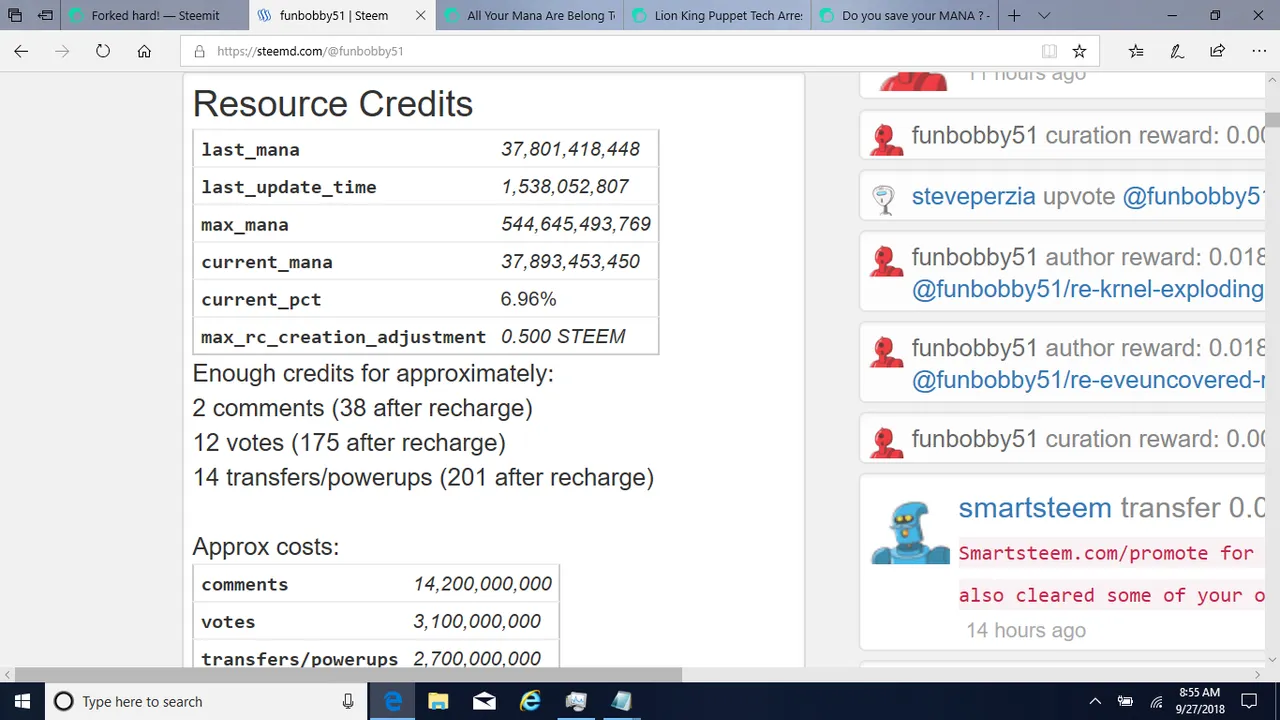The height and width of the screenshot is (720, 1280).
Task: Open Microsoft Edge from taskbar
Action: (392, 701)
